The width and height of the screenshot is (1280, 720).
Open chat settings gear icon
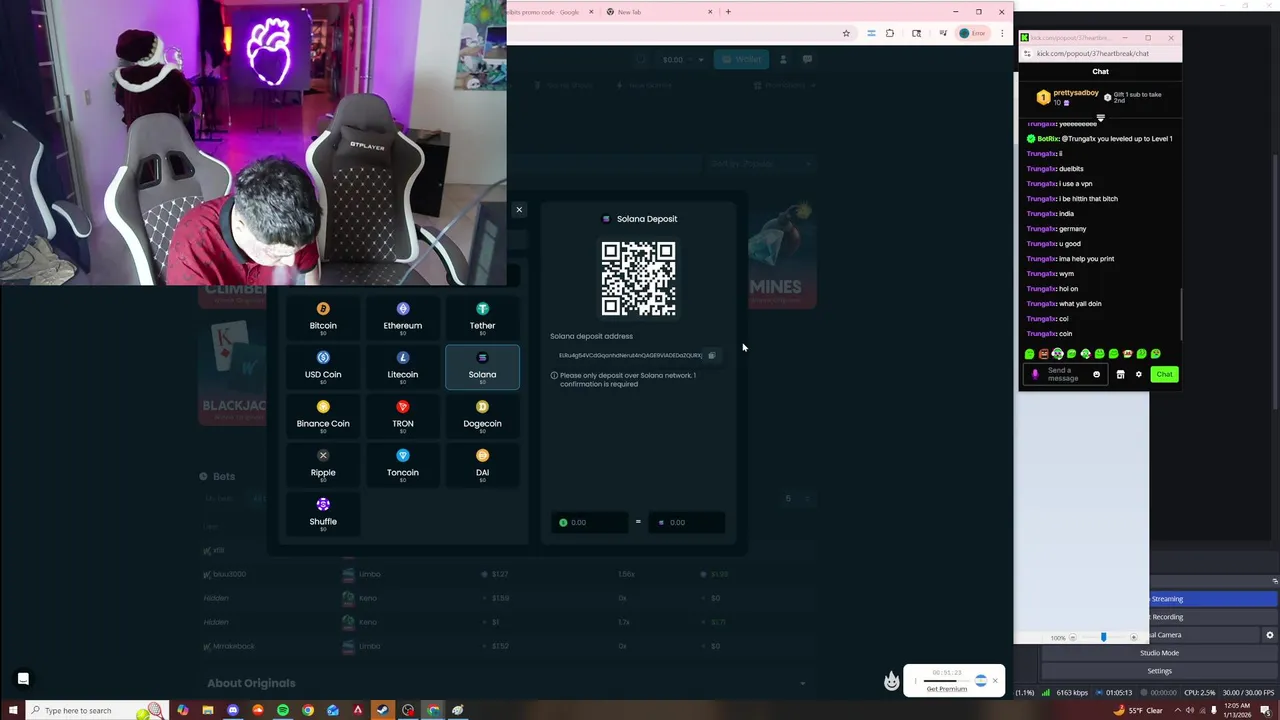1138,375
